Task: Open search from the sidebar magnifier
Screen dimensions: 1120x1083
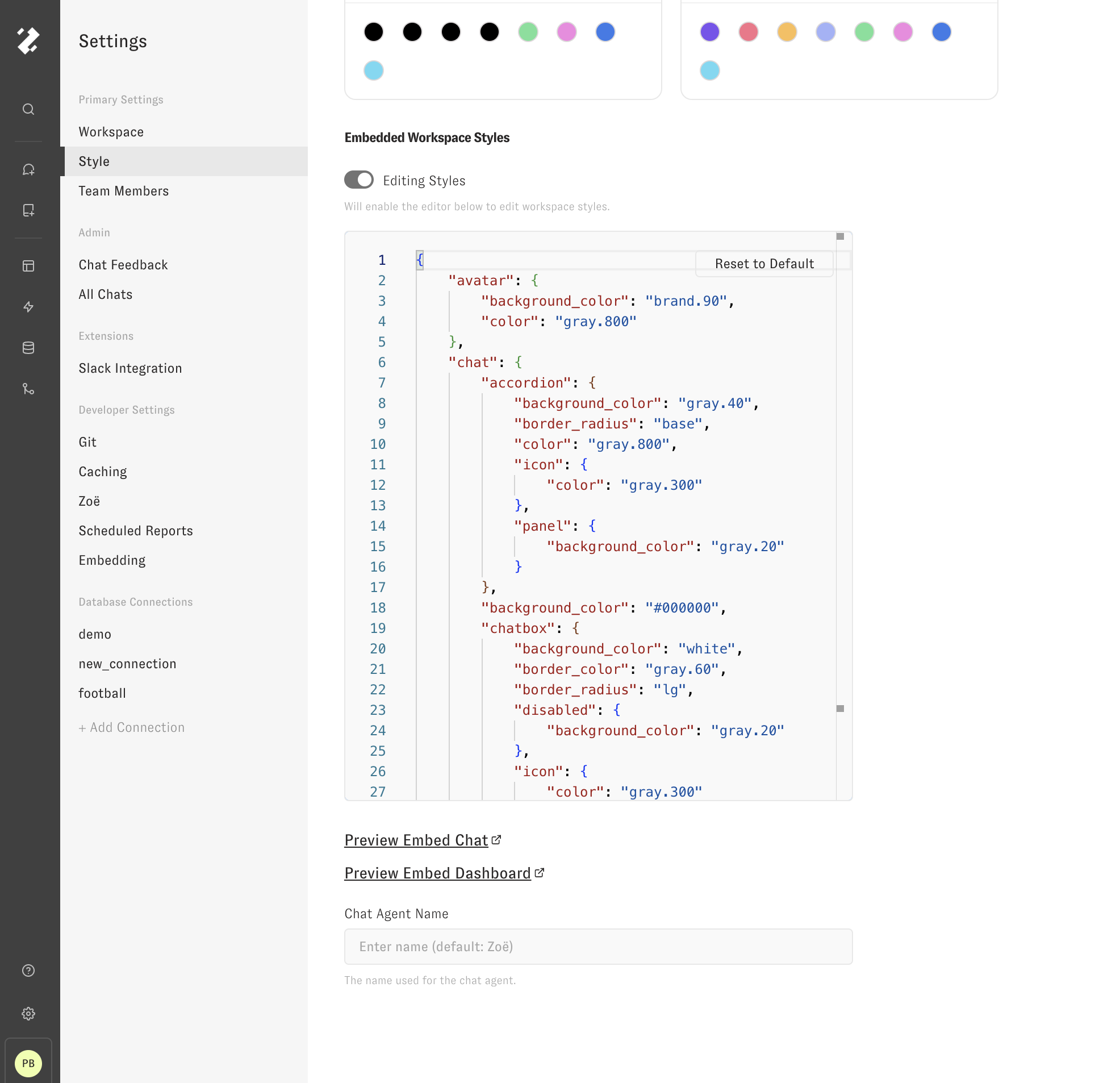Action: [28, 109]
